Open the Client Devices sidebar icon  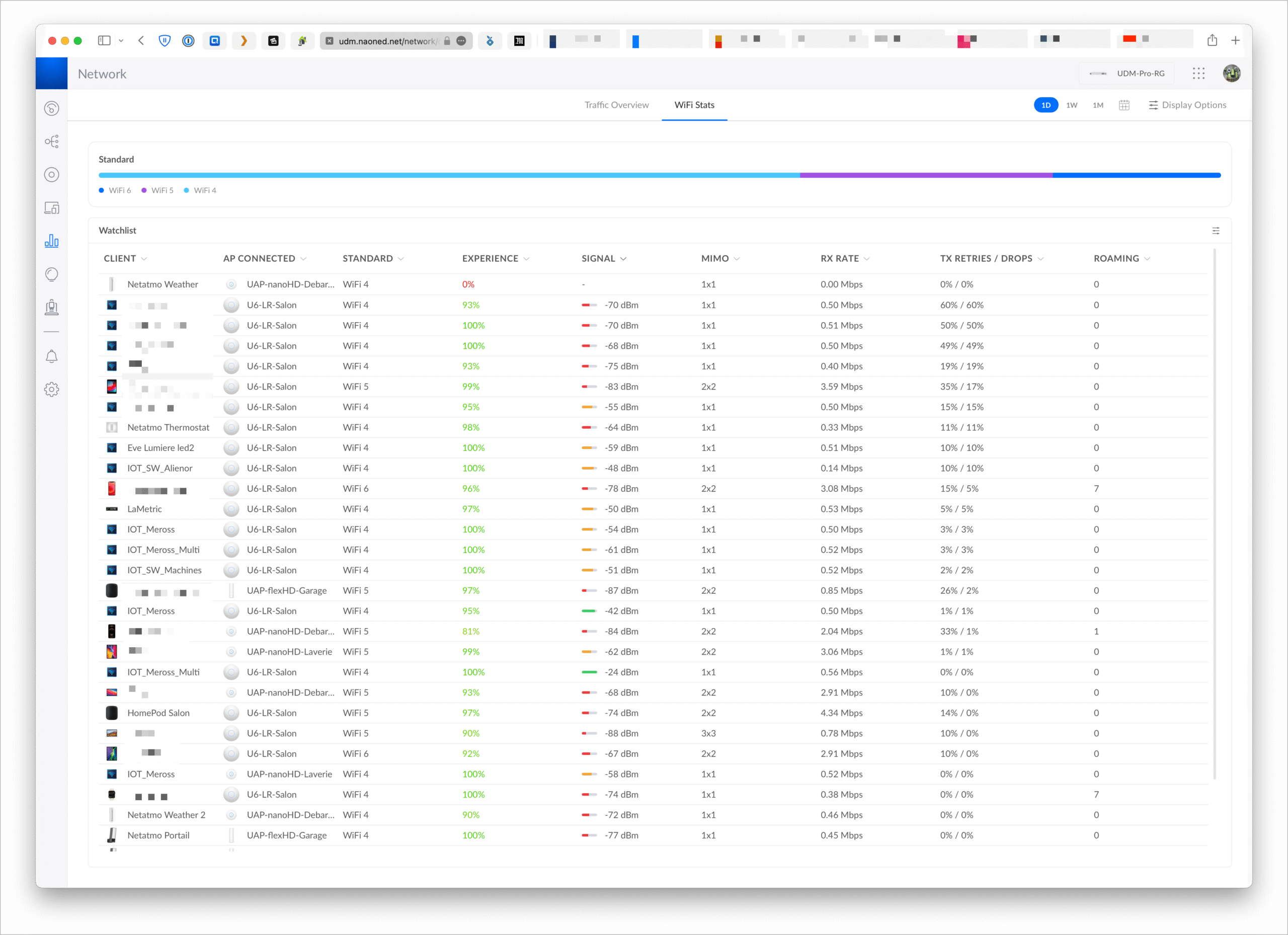coord(52,208)
